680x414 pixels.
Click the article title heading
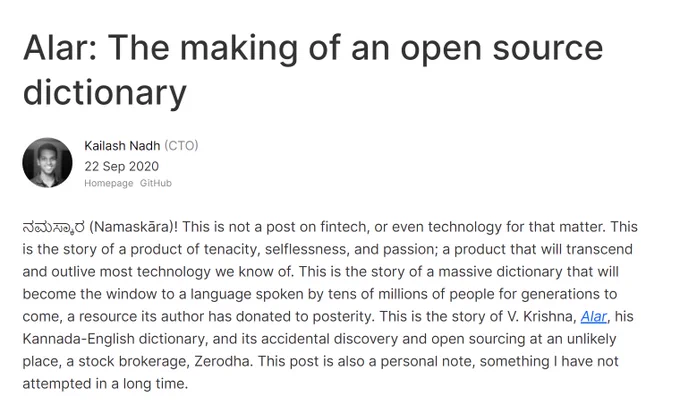[x=313, y=69]
